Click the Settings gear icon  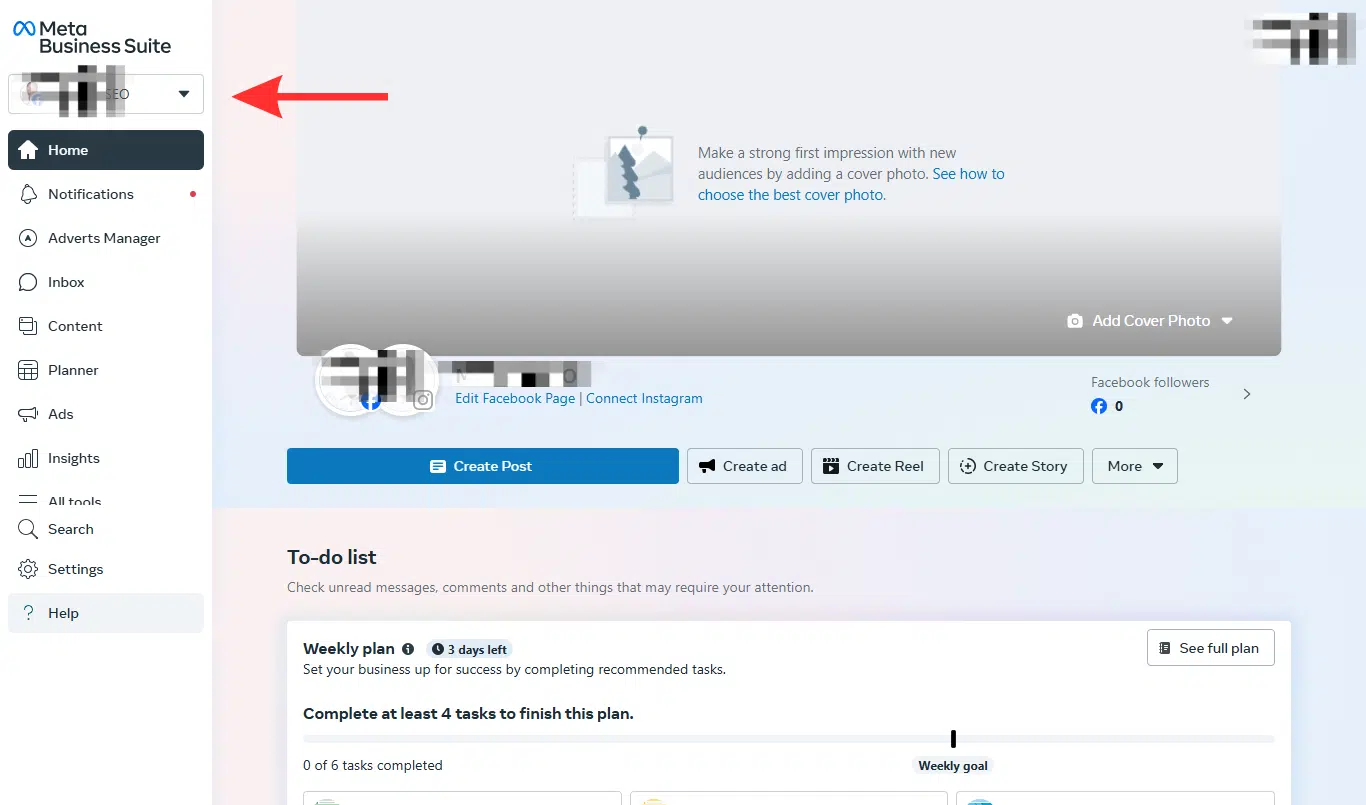pyautogui.click(x=28, y=569)
